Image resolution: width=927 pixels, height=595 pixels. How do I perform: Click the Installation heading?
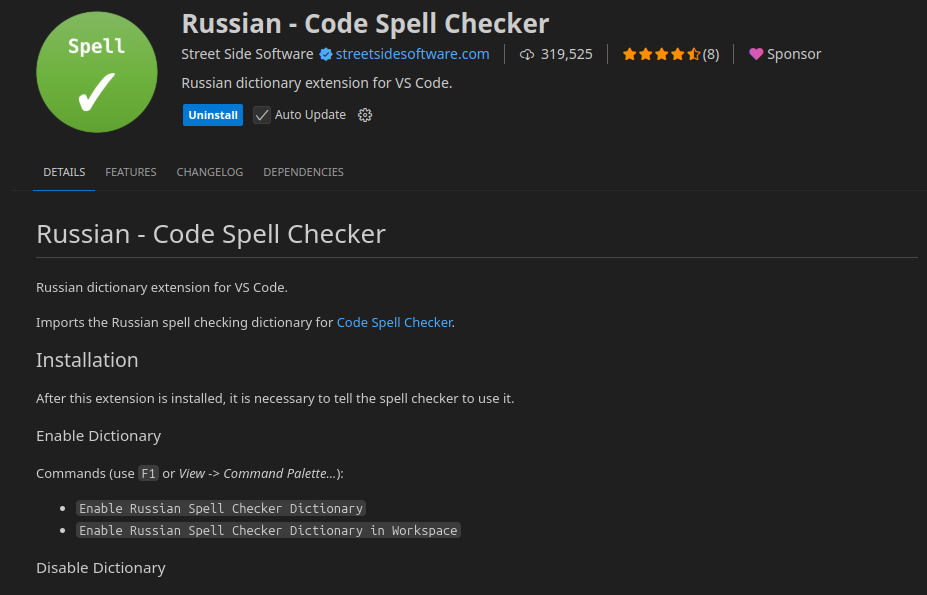tap(87, 360)
